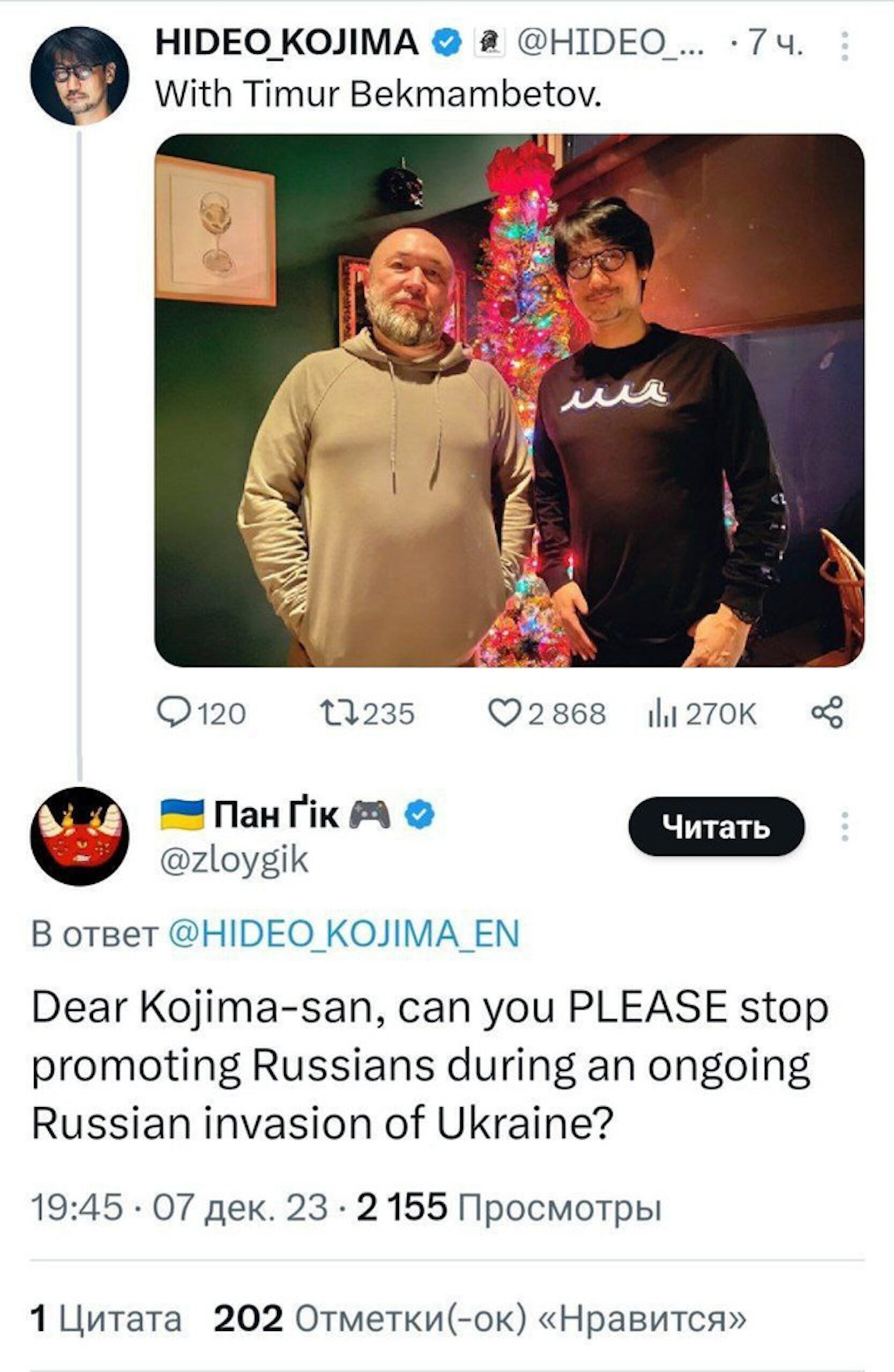Viewport: 894px width, 1372px height.
Task: Click the retweet icon showing 235
Action: [368, 714]
